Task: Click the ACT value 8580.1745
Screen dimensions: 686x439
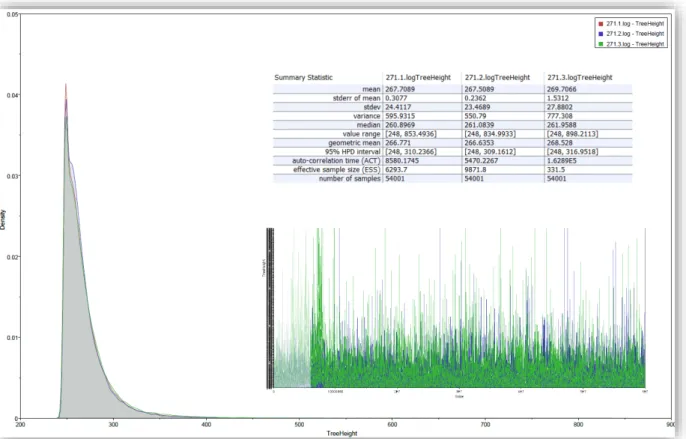Action: [x=402, y=161]
